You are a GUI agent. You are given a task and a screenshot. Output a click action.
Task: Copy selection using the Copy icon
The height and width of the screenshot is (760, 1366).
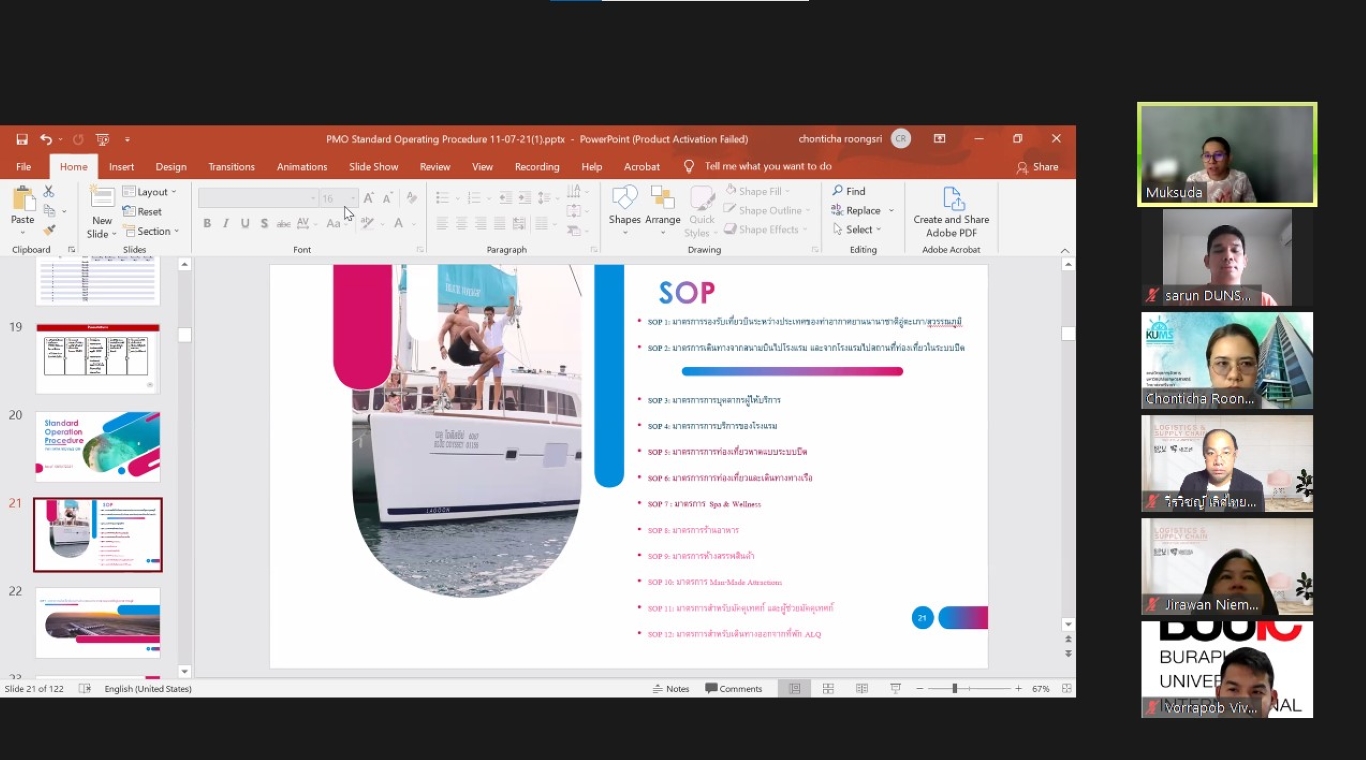point(49,211)
